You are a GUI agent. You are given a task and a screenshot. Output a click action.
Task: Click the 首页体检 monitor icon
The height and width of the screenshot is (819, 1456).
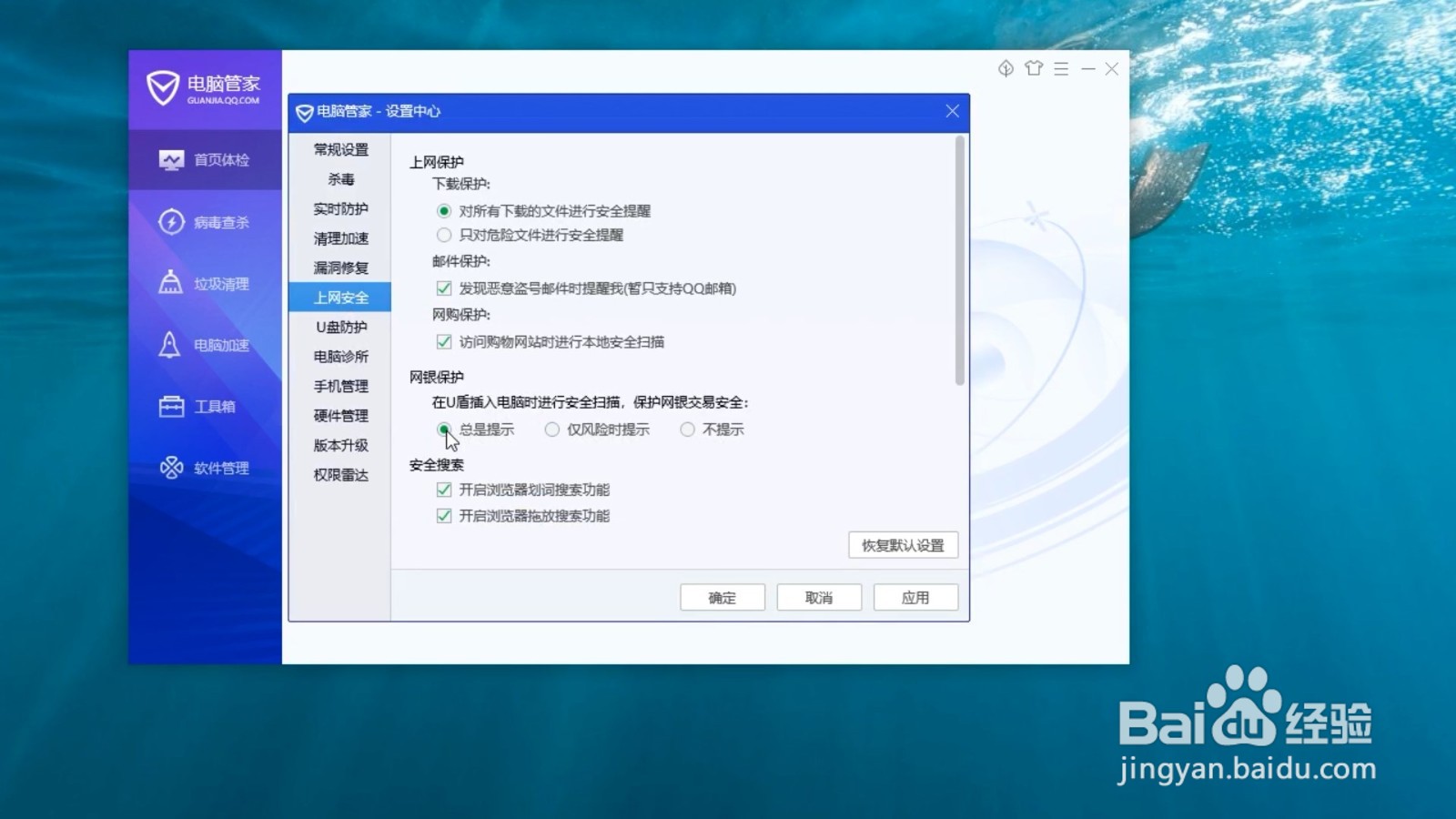pyautogui.click(x=171, y=160)
